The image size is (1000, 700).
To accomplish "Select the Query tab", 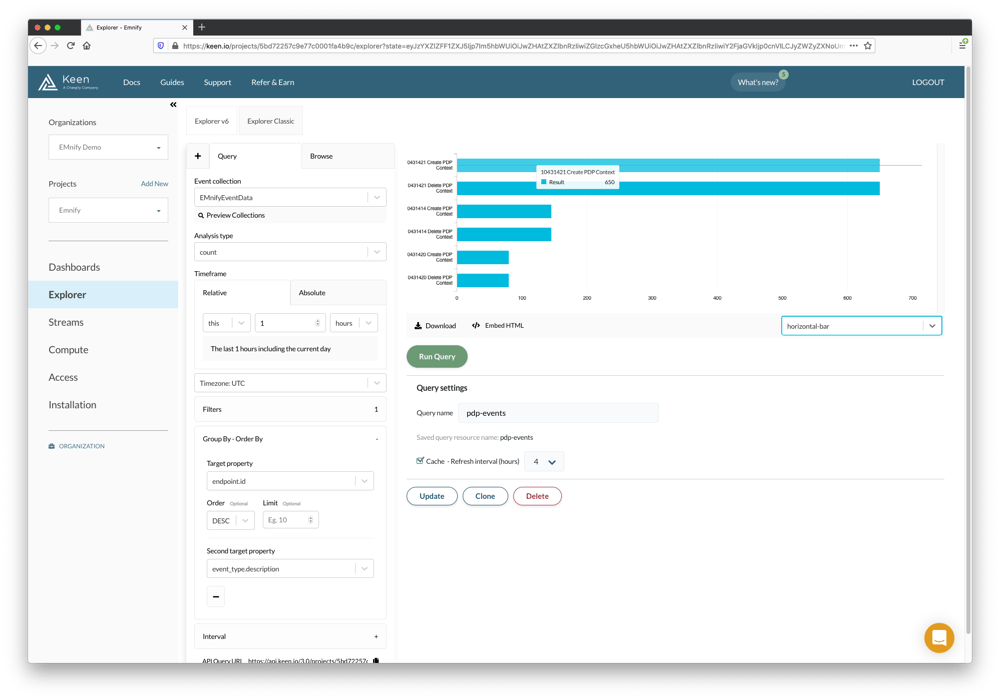I will pyautogui.click(x=255, y=156).
